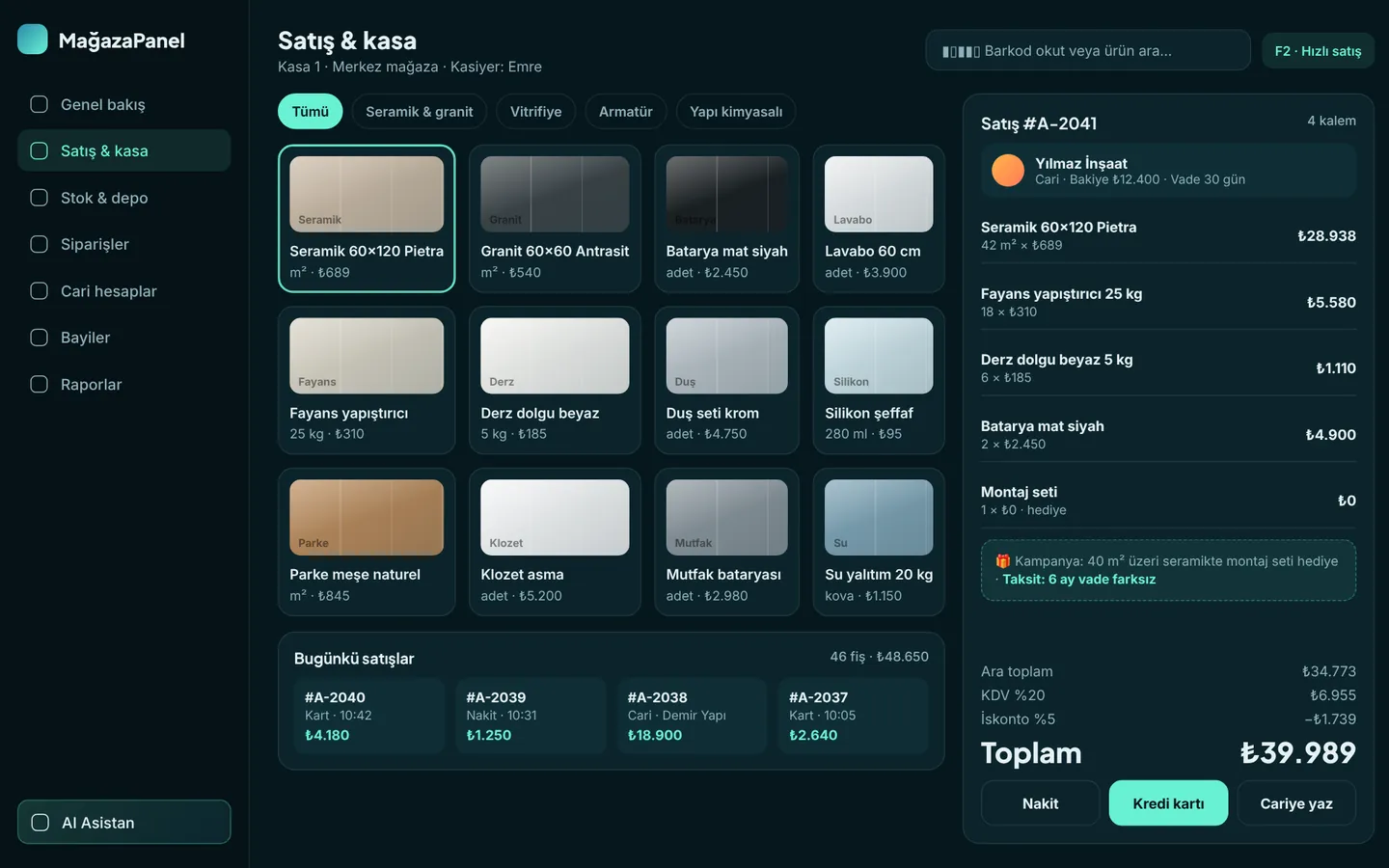Open receipt #A-2037 from 10:05
Screen dimensions: 1389x868
click(854, 716)
